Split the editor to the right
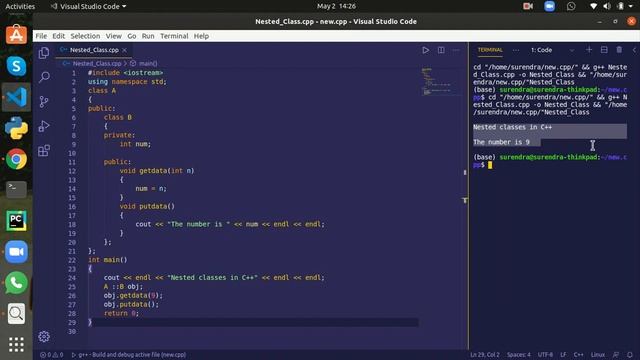Image resolution: width=640 pixels, height=360 pixels. (x=441, y=50)
